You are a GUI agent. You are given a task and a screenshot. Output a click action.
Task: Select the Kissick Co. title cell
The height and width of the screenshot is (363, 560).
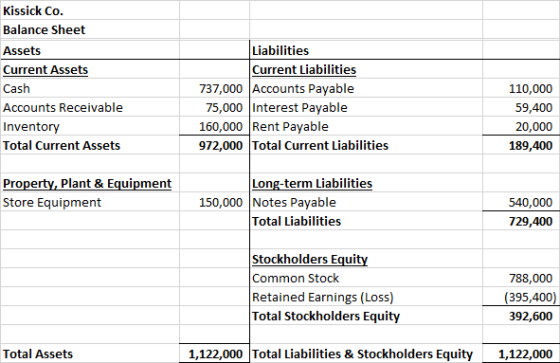pyautogui.click(x=33, y=11)
